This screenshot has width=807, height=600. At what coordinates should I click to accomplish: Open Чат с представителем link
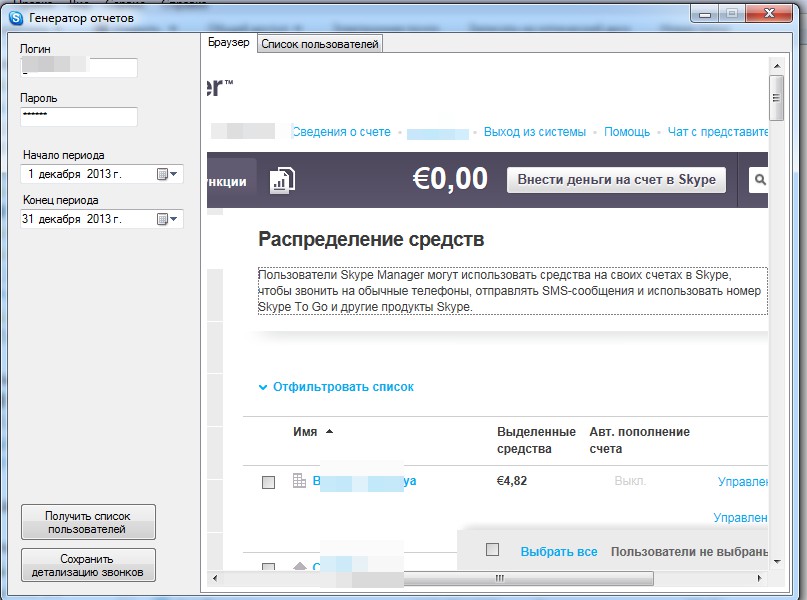point(718,132)
